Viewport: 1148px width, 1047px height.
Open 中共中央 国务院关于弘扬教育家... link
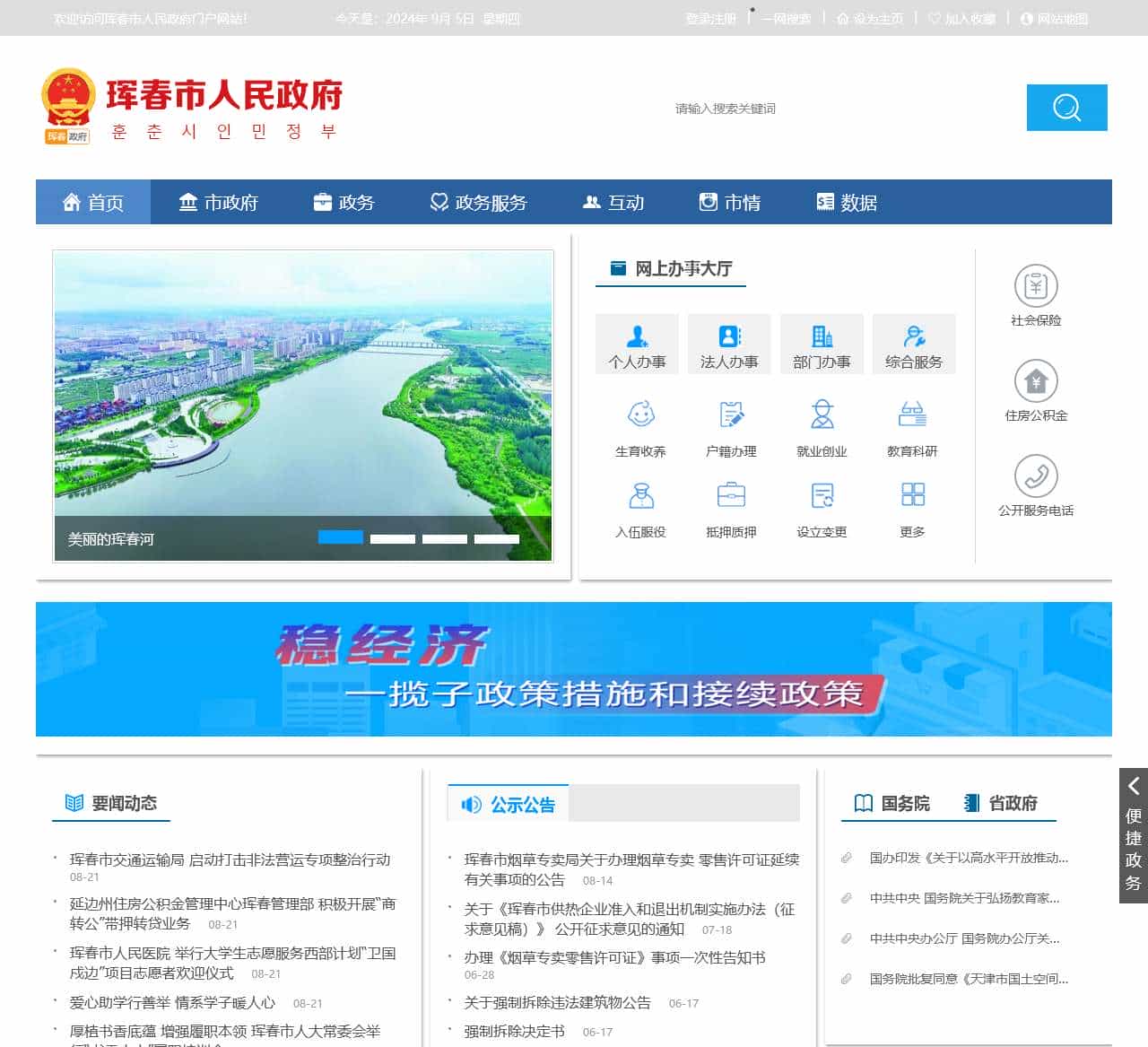(964, 898)
